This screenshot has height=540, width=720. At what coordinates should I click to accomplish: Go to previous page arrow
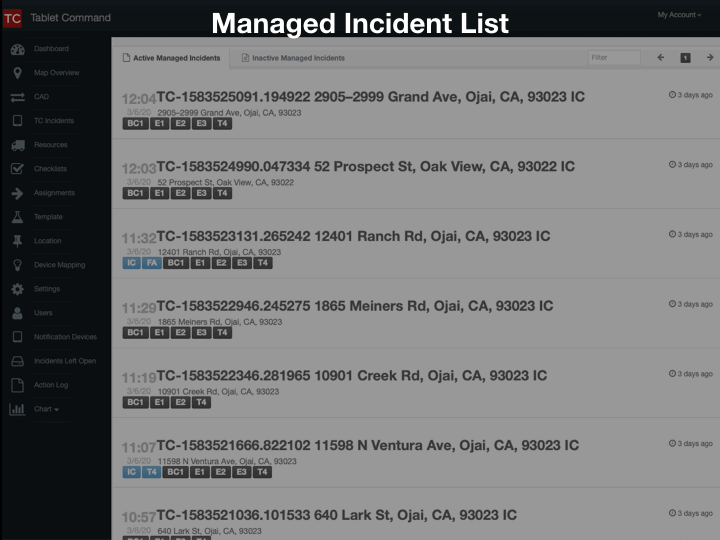(661, 58)
